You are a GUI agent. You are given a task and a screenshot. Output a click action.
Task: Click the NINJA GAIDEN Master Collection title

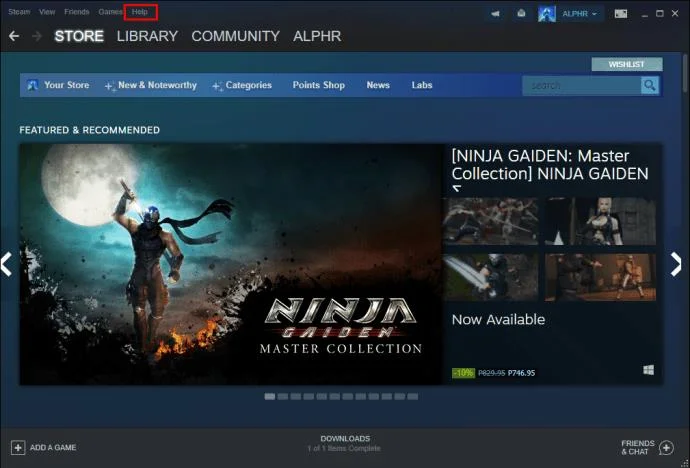(x=550, y=165)
